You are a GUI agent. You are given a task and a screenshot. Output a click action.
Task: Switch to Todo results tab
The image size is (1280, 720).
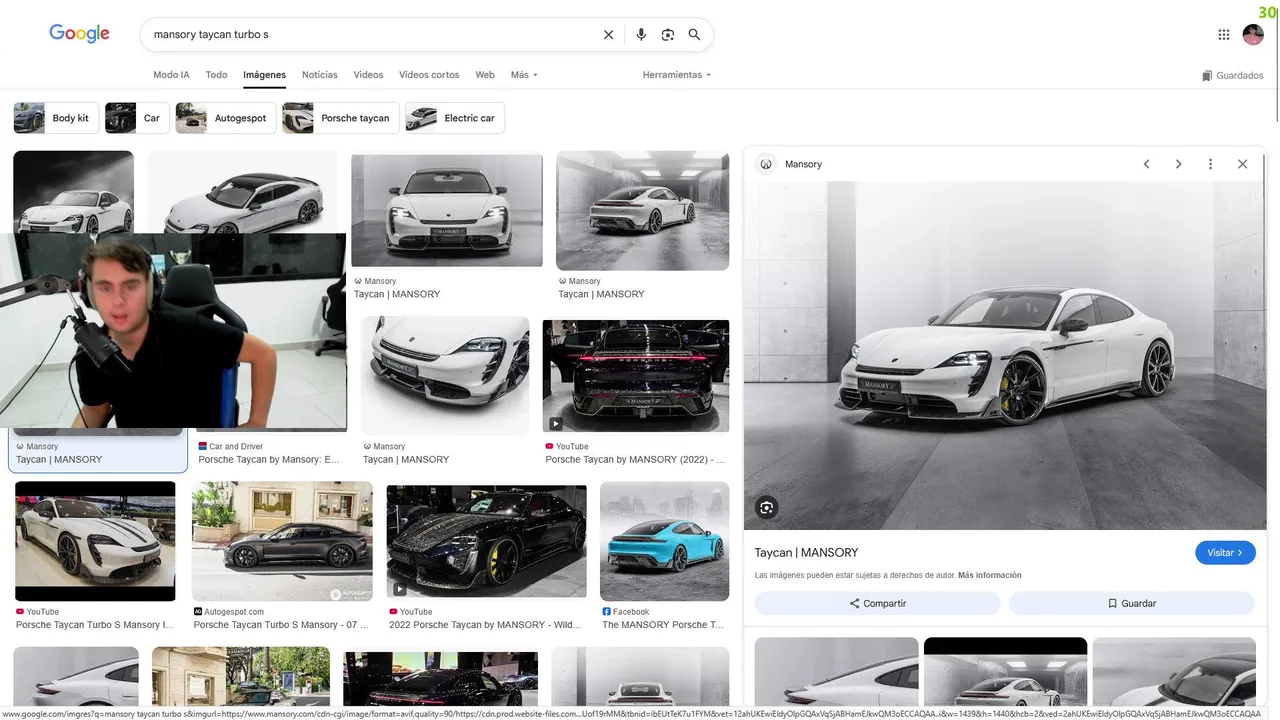pyautogui.click(x=216, y=75)
